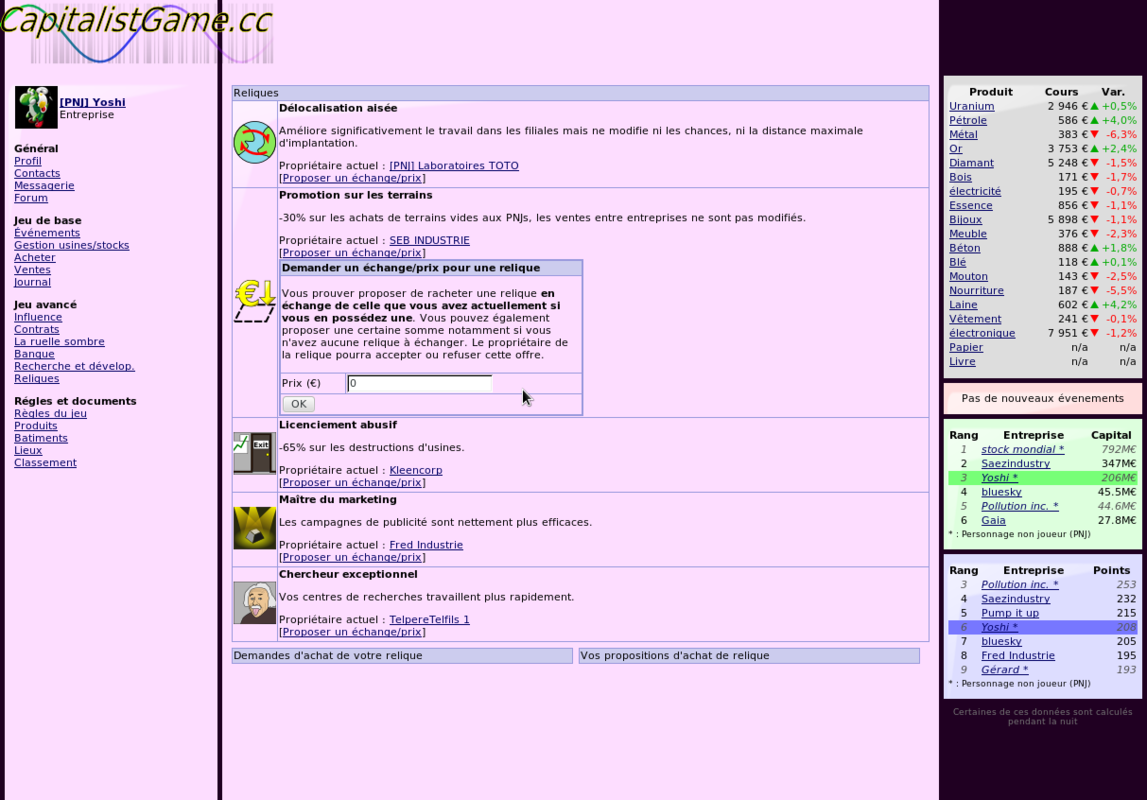Click the Demandes d'achat de votre relique header
The height and width of the screenshot is (800, 1147).
coord(402,656)
